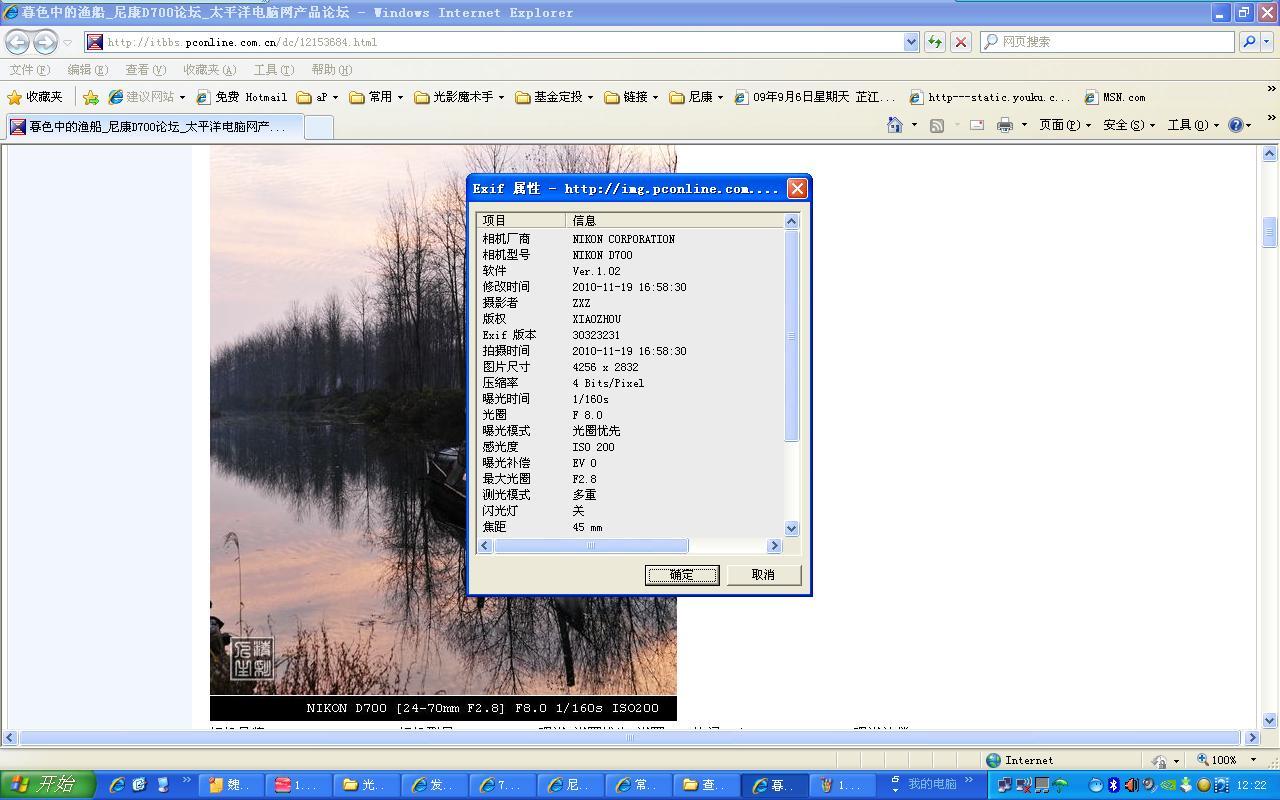Image resolution: width=1280 pixels, height=800 pixels.
Task: Click the browser Back arrow button
Action: click(x=18, y=42)
